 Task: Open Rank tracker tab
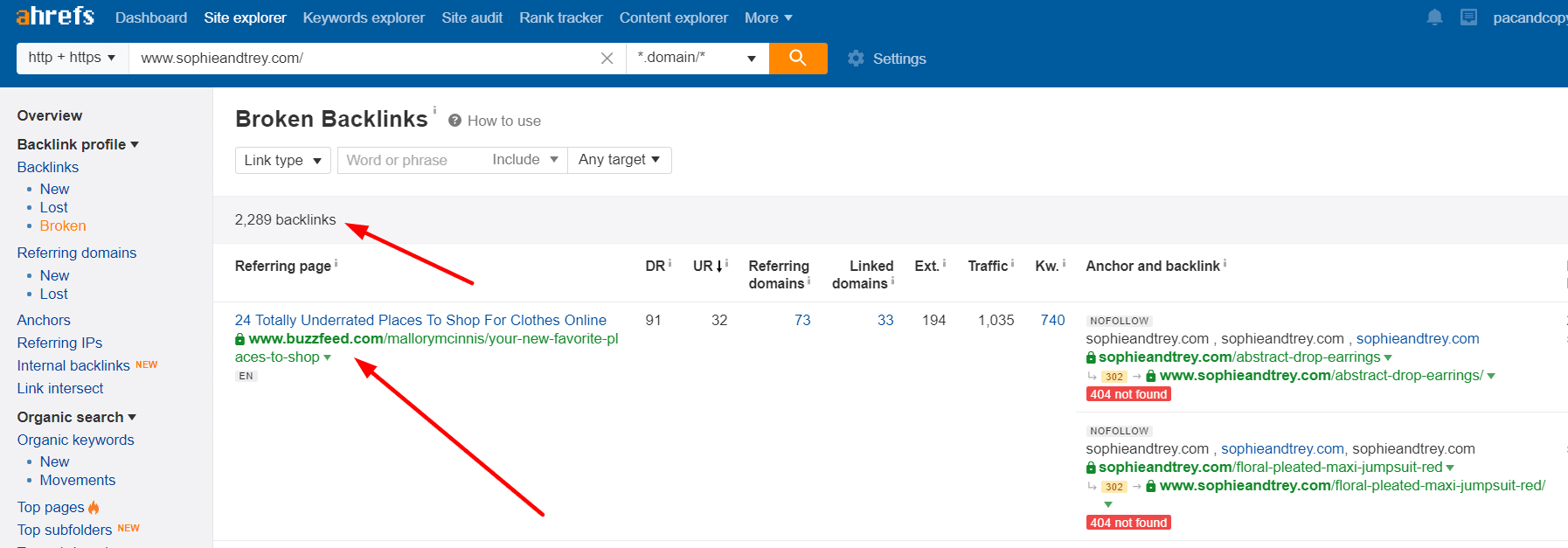click(x=561, y=17)
